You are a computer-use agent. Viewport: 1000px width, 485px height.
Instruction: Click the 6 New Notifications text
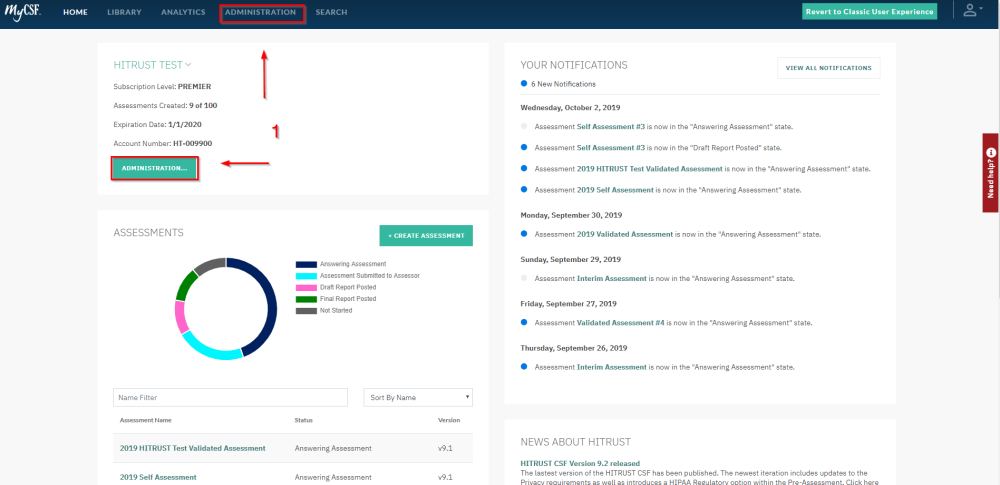pyautogui.click(x=563, y=84)
